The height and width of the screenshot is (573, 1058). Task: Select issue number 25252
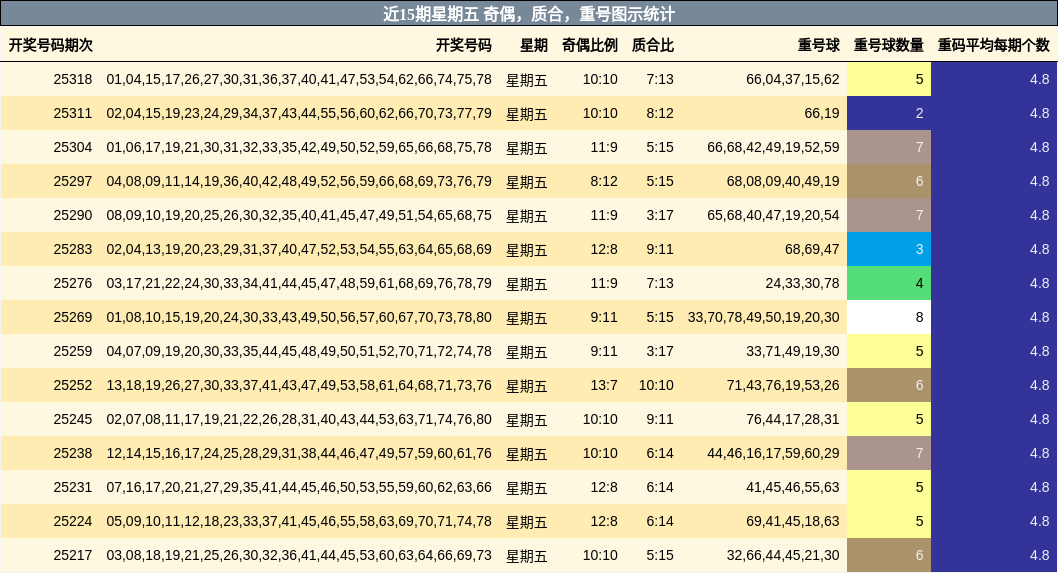tap(73, 385)
